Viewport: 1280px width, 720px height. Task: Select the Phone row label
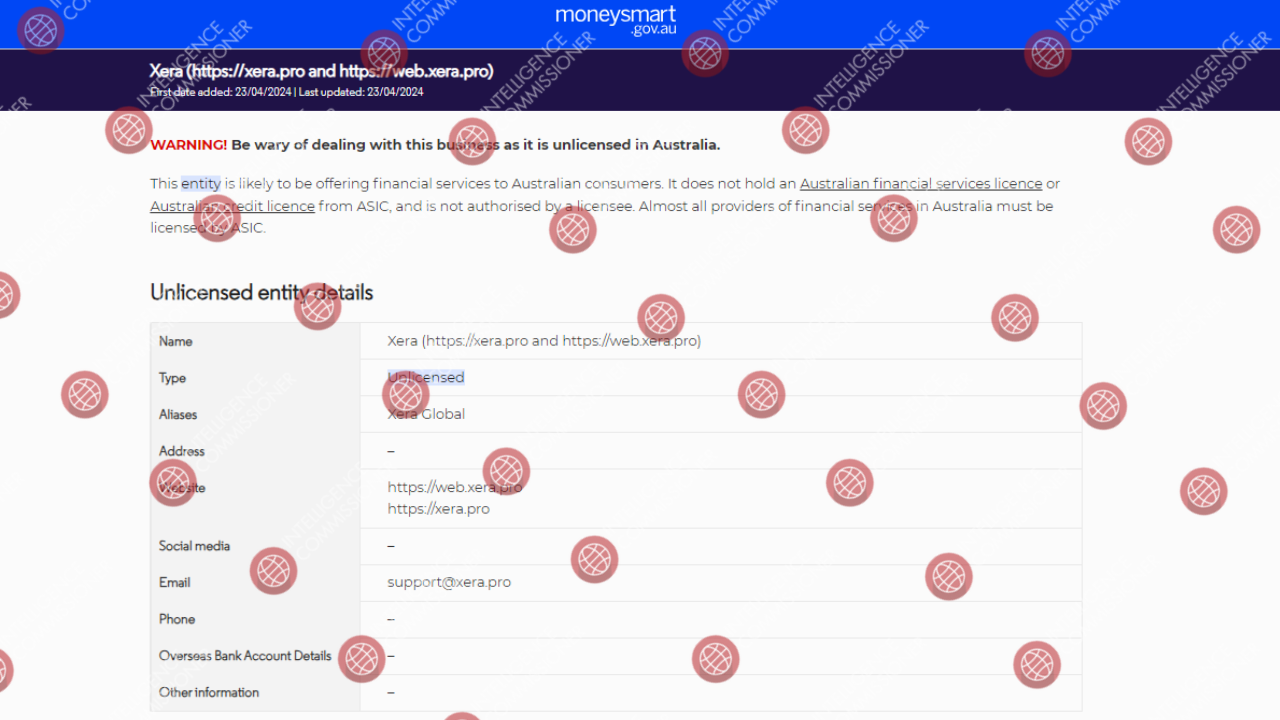coord(177,619)
